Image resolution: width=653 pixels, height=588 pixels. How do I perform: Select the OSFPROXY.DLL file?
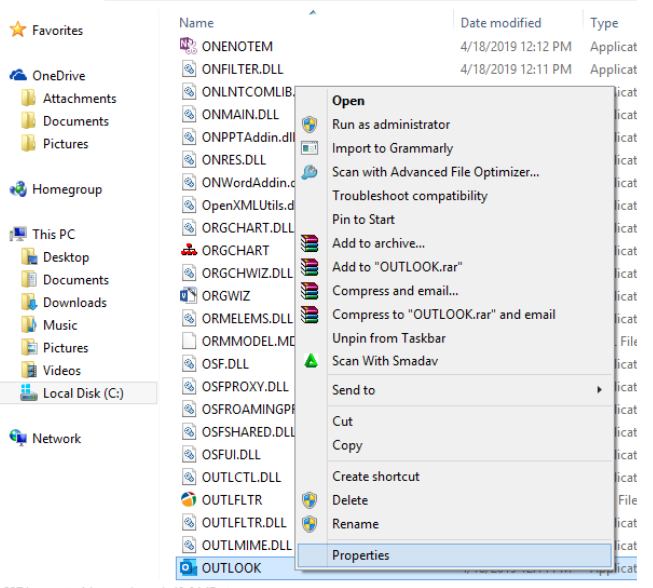pos(245,386)
